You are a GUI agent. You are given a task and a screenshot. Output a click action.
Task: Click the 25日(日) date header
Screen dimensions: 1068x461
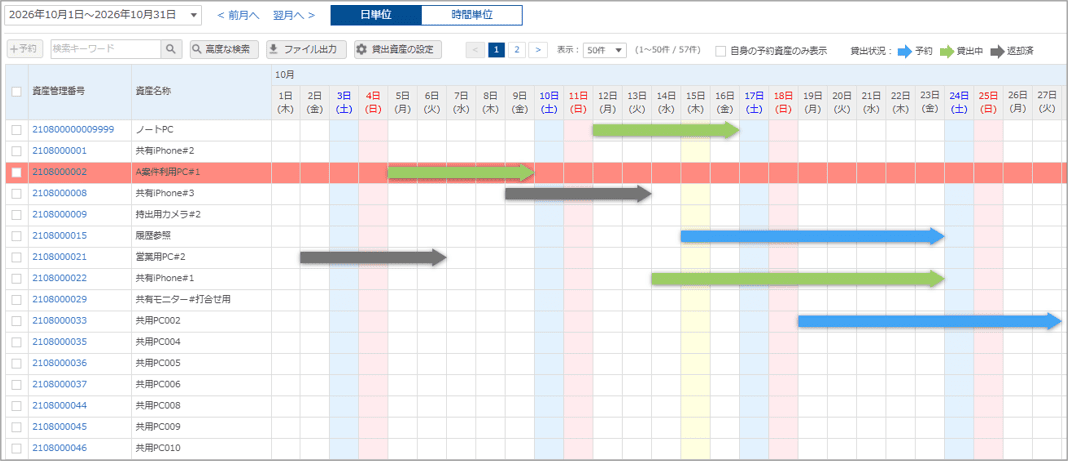(988, 101)
